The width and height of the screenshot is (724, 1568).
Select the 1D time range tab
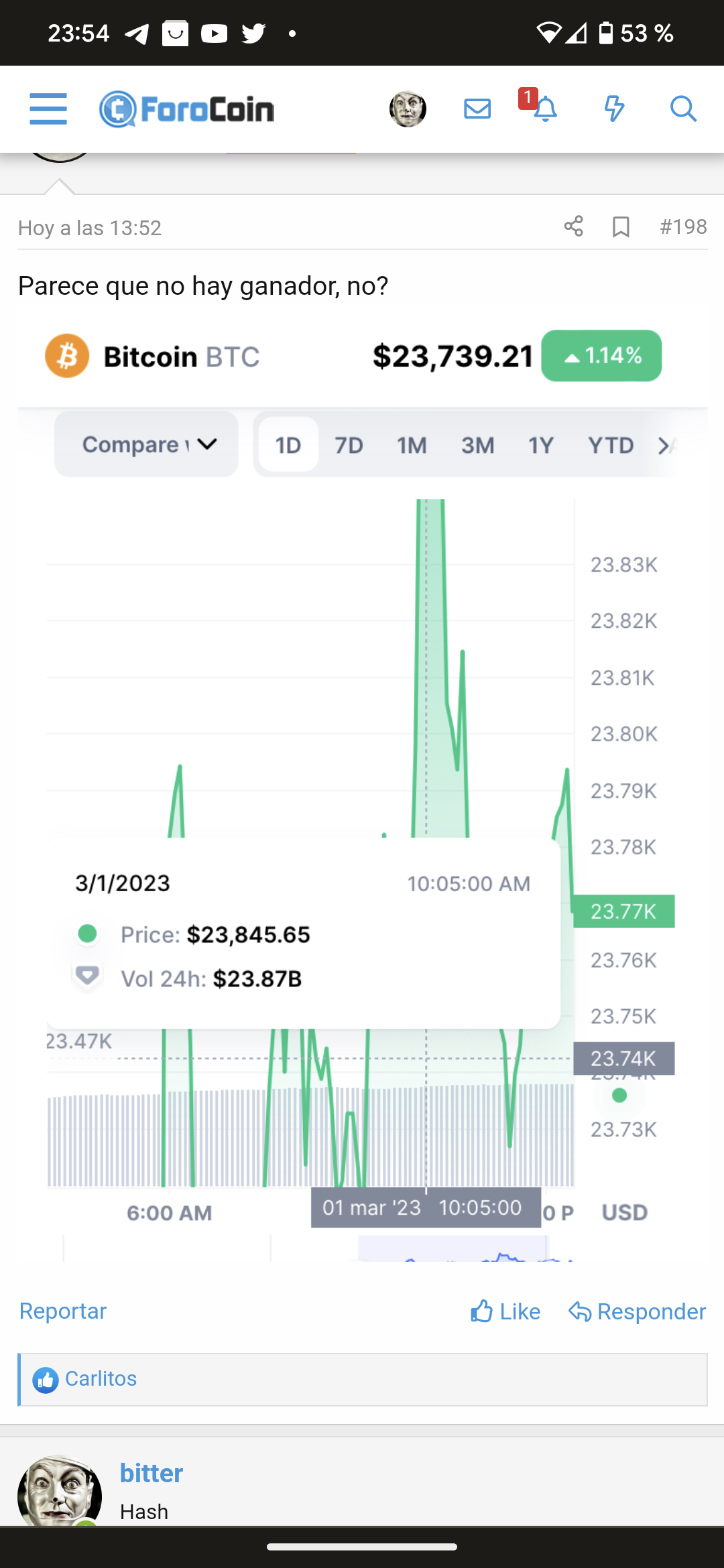[x=288, y=445]
